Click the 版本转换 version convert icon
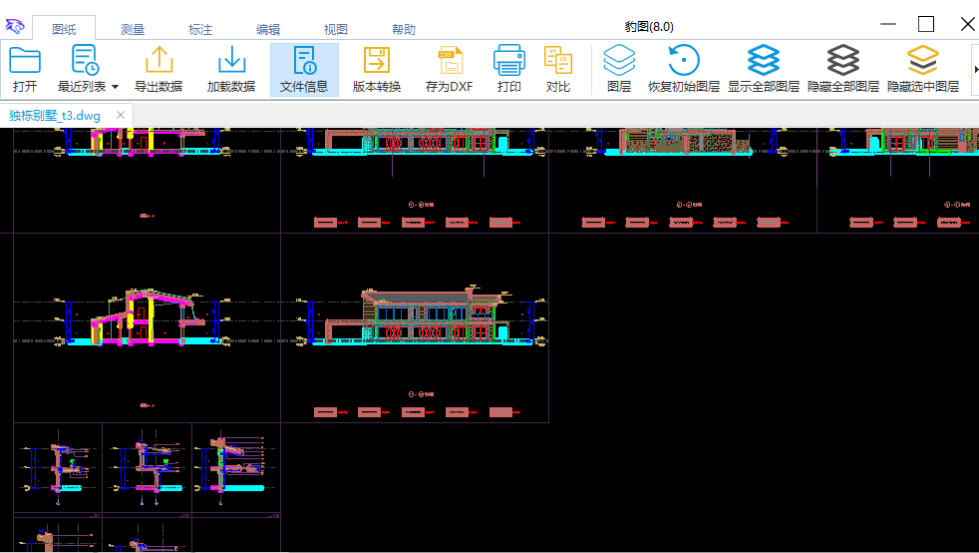979x553 pixels. click(x=377, y=62)
